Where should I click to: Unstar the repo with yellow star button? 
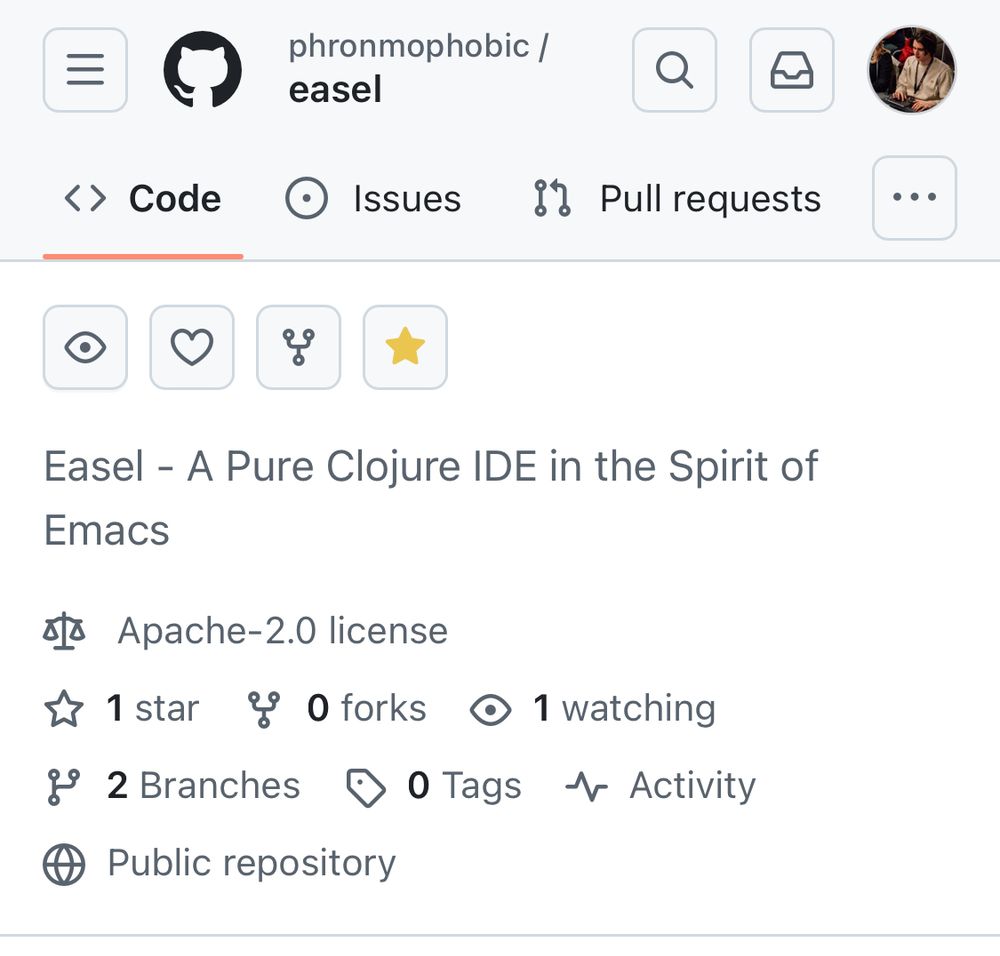[x=405, y=348]
